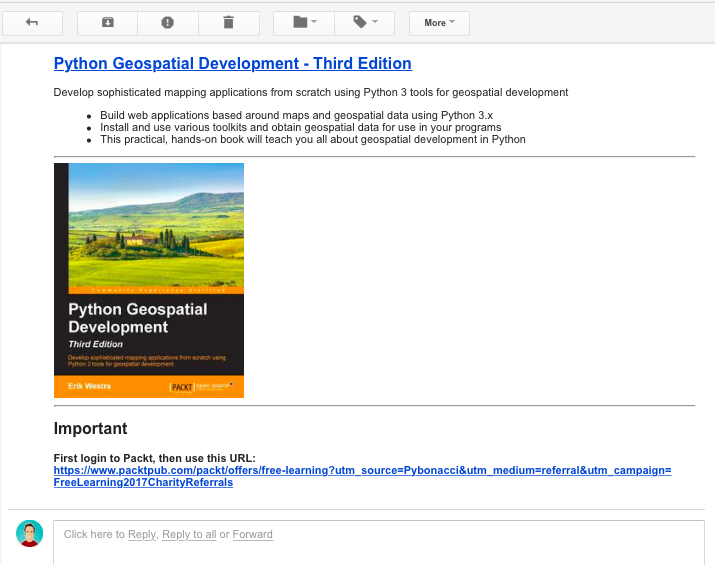Click Reply in the response box

(142, 534)
